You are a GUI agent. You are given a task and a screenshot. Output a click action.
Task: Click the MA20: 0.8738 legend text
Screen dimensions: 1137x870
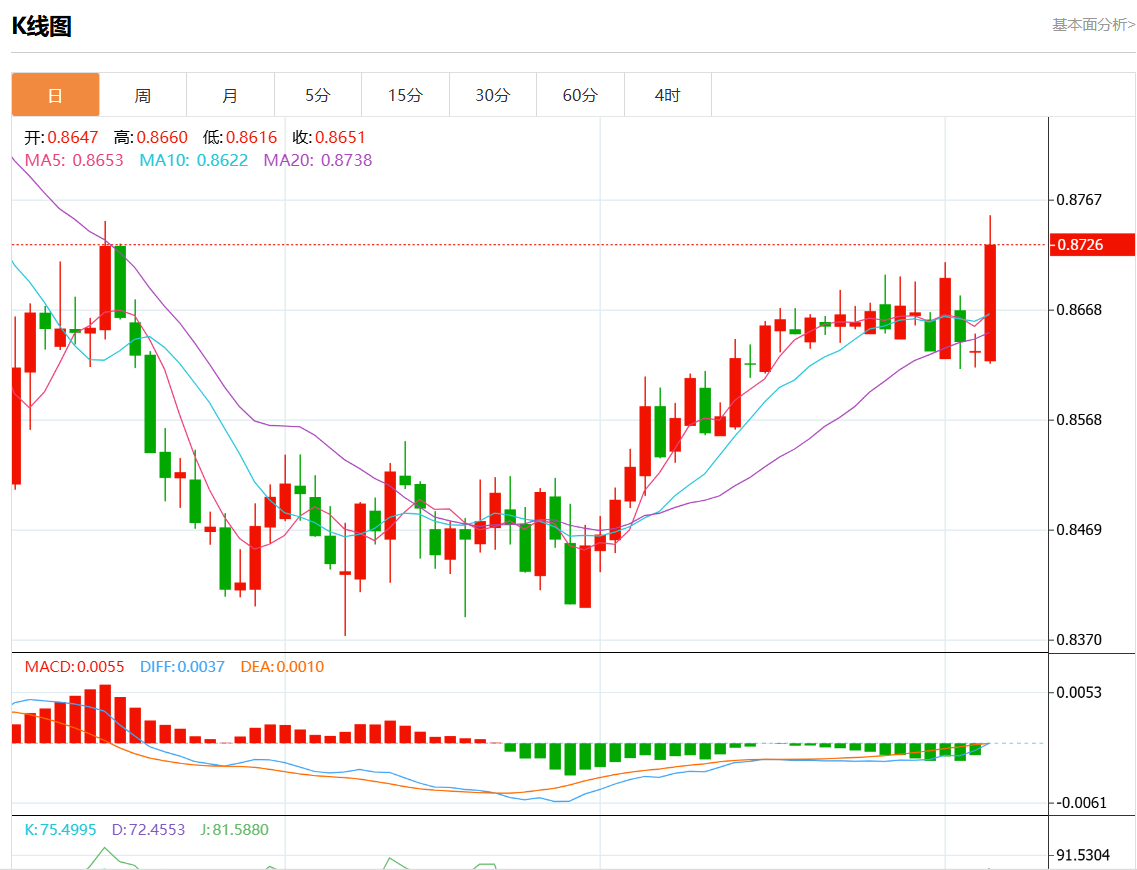click(x=318, y=160)
